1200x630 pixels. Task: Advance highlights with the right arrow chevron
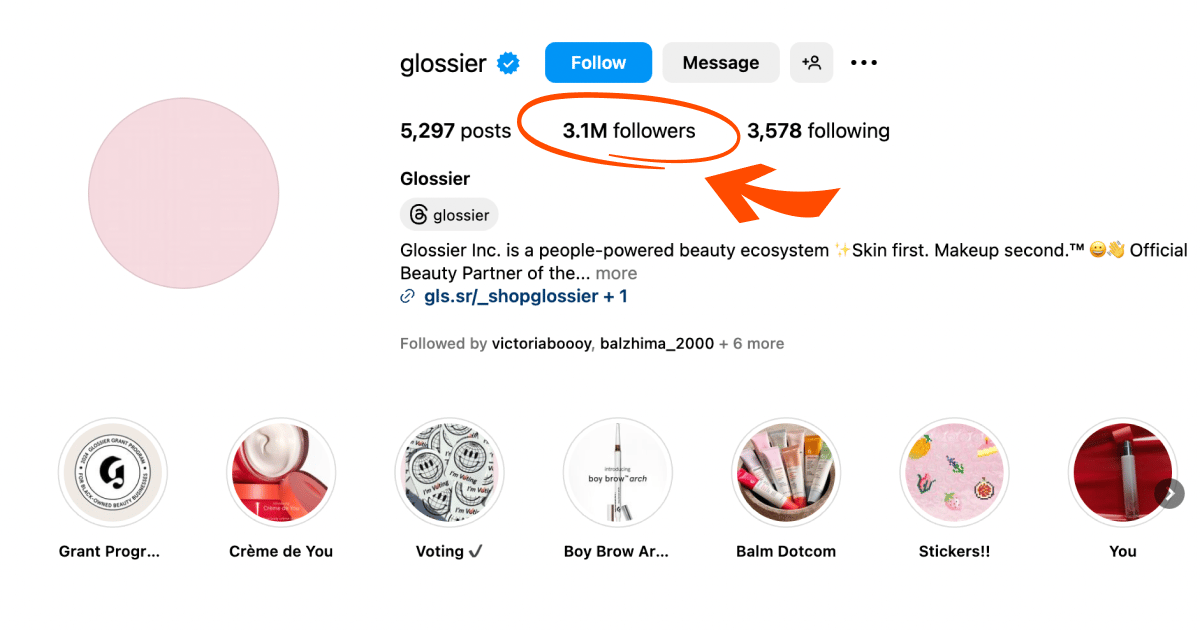click(1171, 493)
